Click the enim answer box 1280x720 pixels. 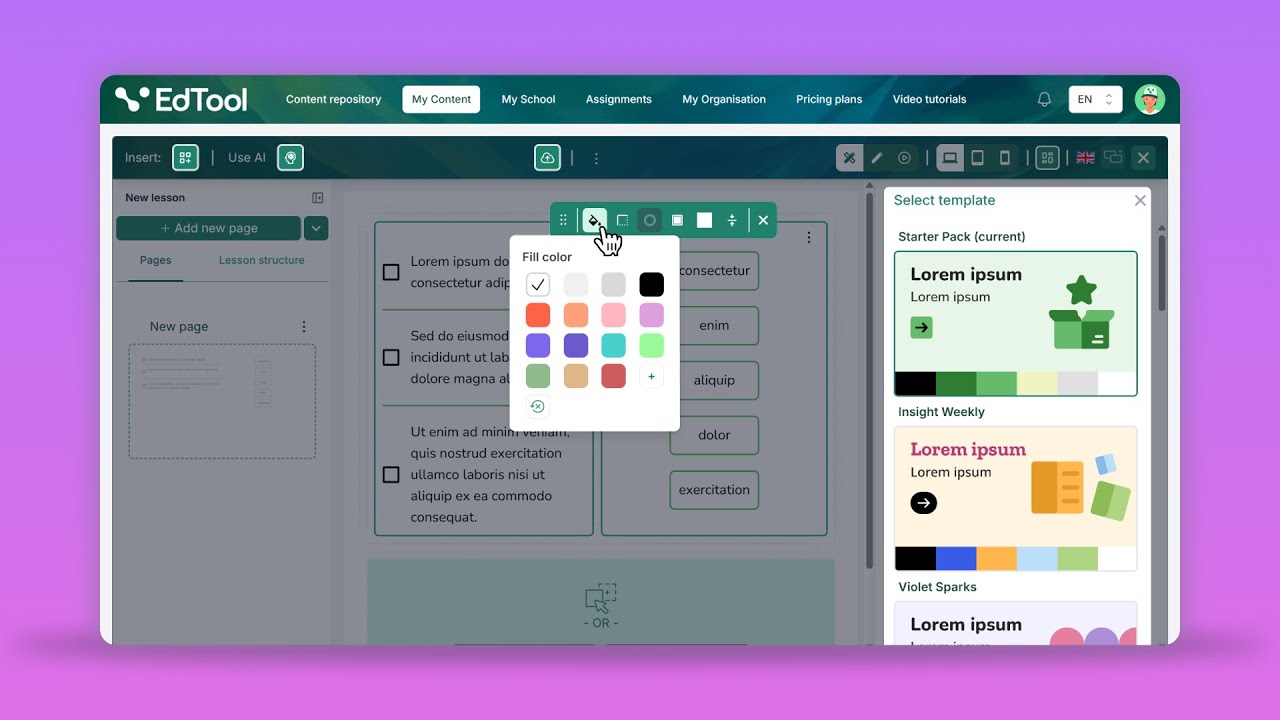[x=714, y=325]
